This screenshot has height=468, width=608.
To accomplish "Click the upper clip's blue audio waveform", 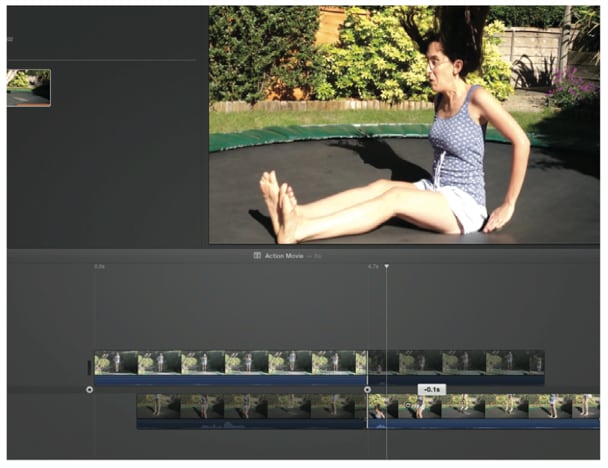I will [231, 380].
